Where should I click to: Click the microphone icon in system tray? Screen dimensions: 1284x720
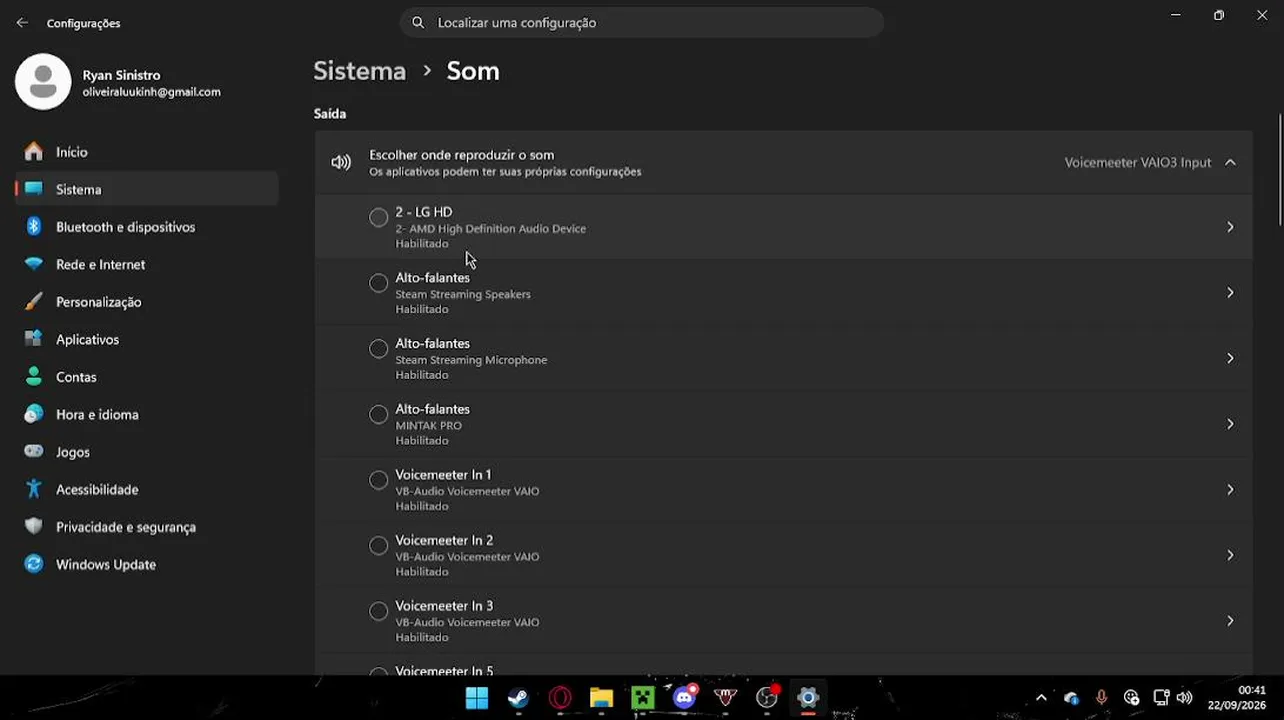[x=1101, y=698]
